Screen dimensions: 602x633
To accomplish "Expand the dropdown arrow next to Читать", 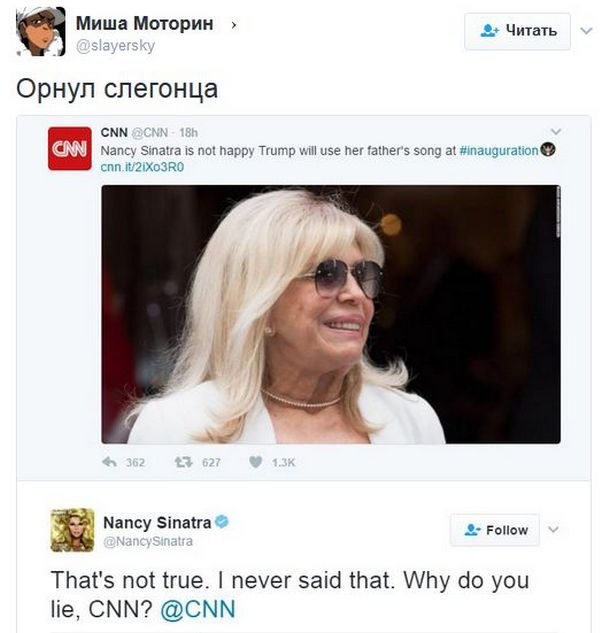I will coord(586,31).
